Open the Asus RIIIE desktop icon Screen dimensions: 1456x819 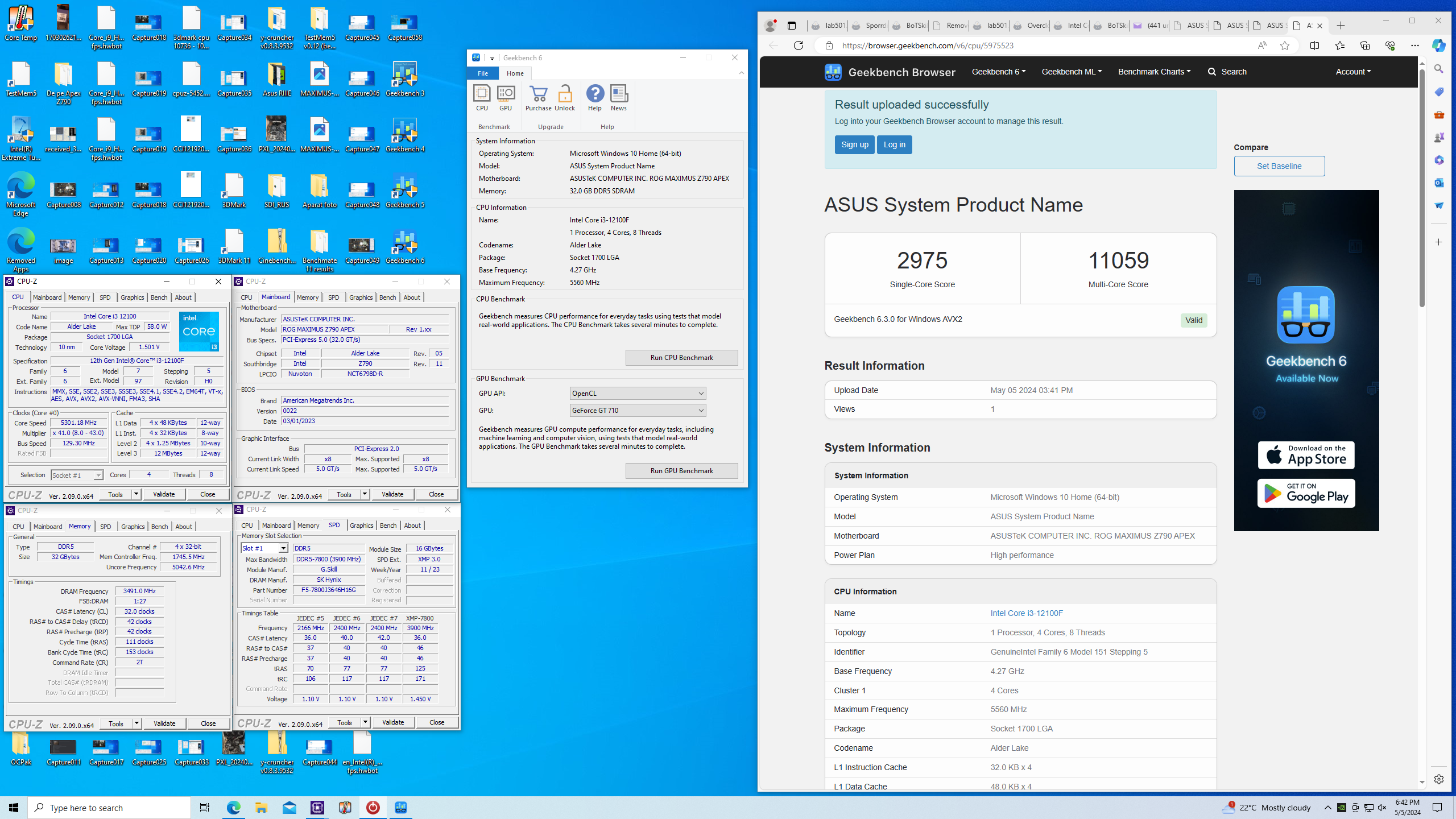click(x=277, y=79)
